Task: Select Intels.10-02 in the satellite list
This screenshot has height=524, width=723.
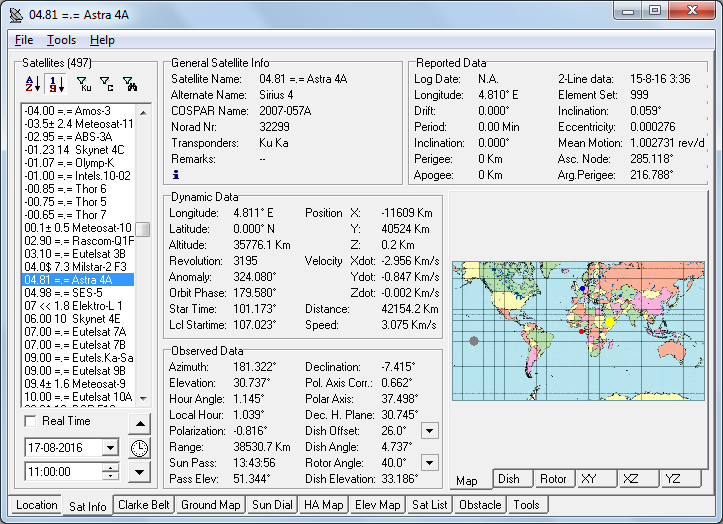Action: coord(78,176)
